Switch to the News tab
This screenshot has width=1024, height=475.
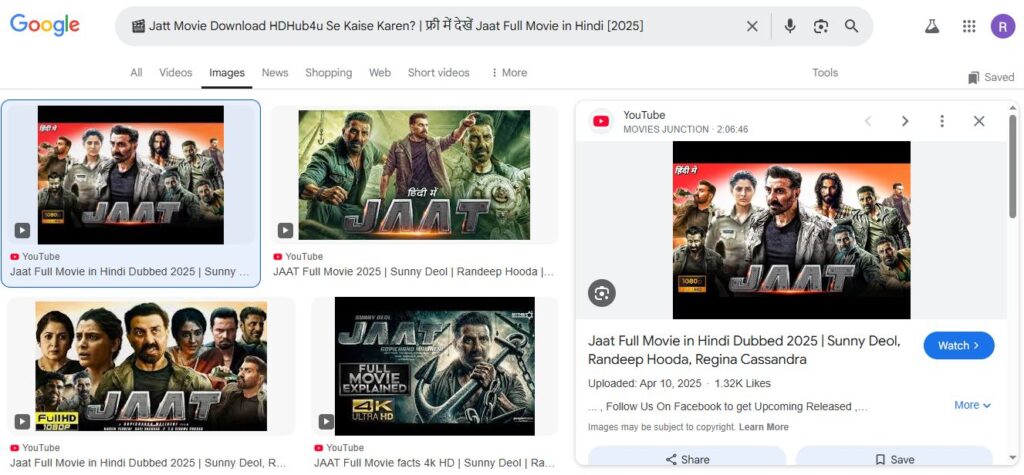pyautogui.click(x=275, y=73)
